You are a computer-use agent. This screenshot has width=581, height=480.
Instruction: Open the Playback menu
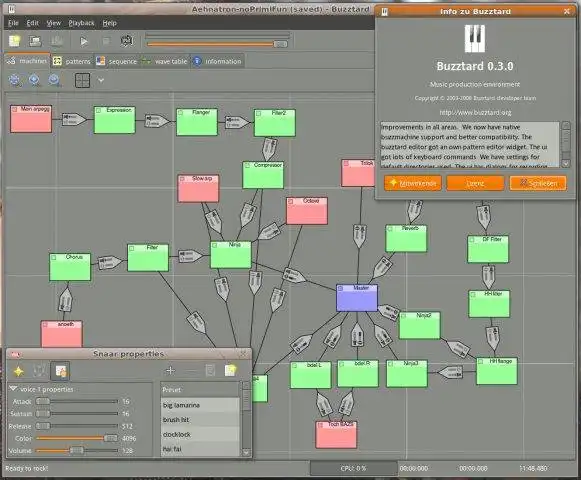coord(82,23)
